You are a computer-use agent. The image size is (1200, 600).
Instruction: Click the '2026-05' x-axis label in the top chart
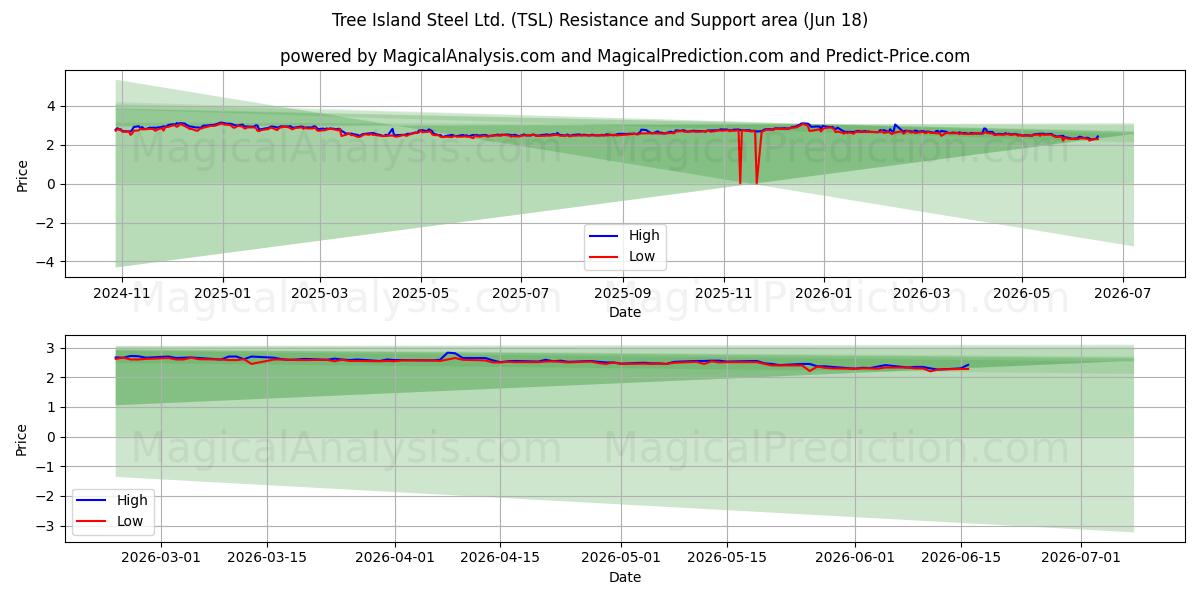tap(1021, 294)
